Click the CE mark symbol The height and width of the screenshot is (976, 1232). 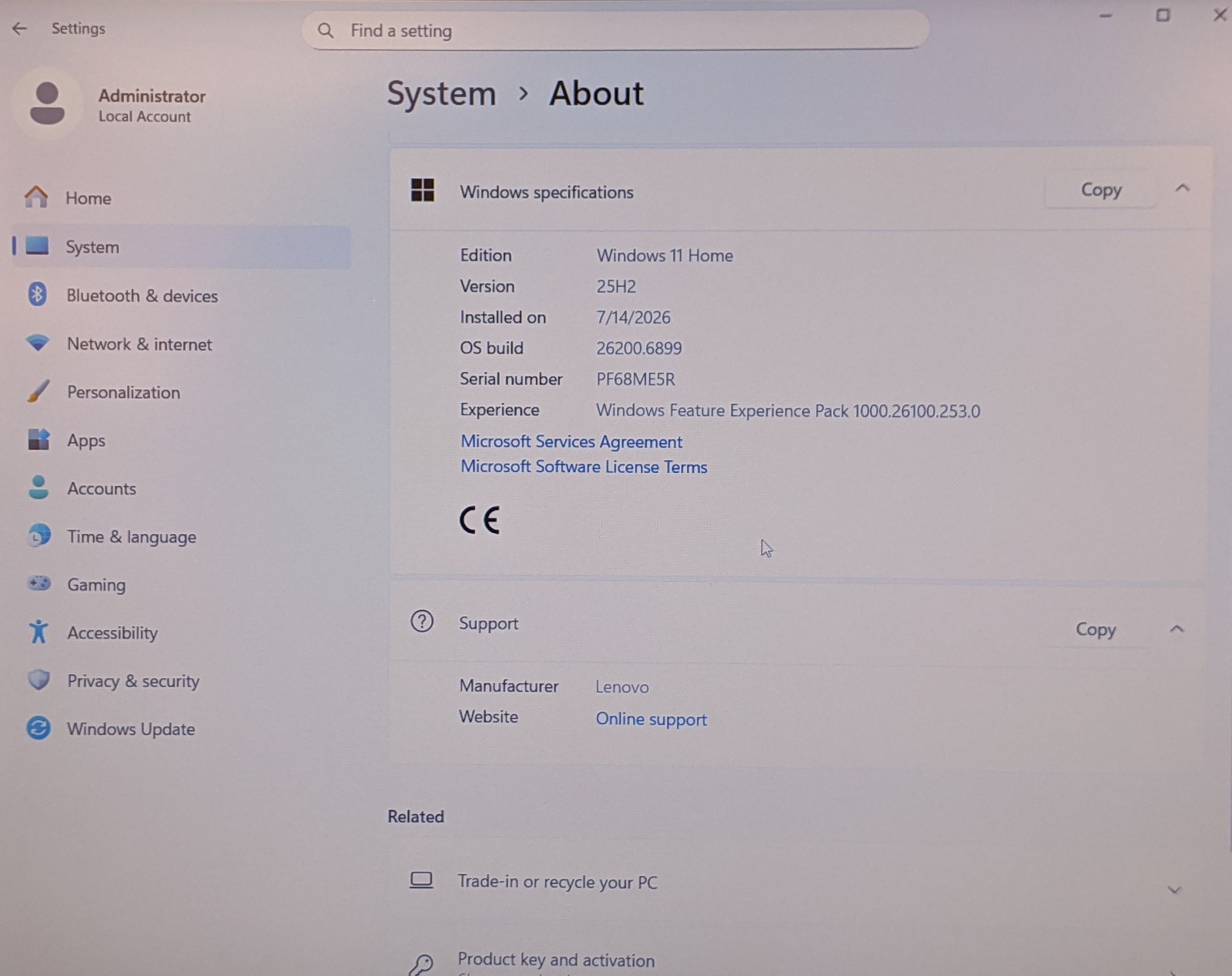pos(480,520)
